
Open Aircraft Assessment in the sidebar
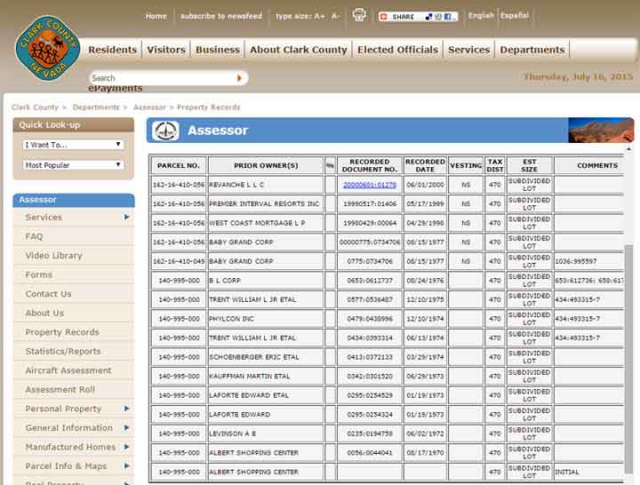pyautogui.click(x=68, y=370)
